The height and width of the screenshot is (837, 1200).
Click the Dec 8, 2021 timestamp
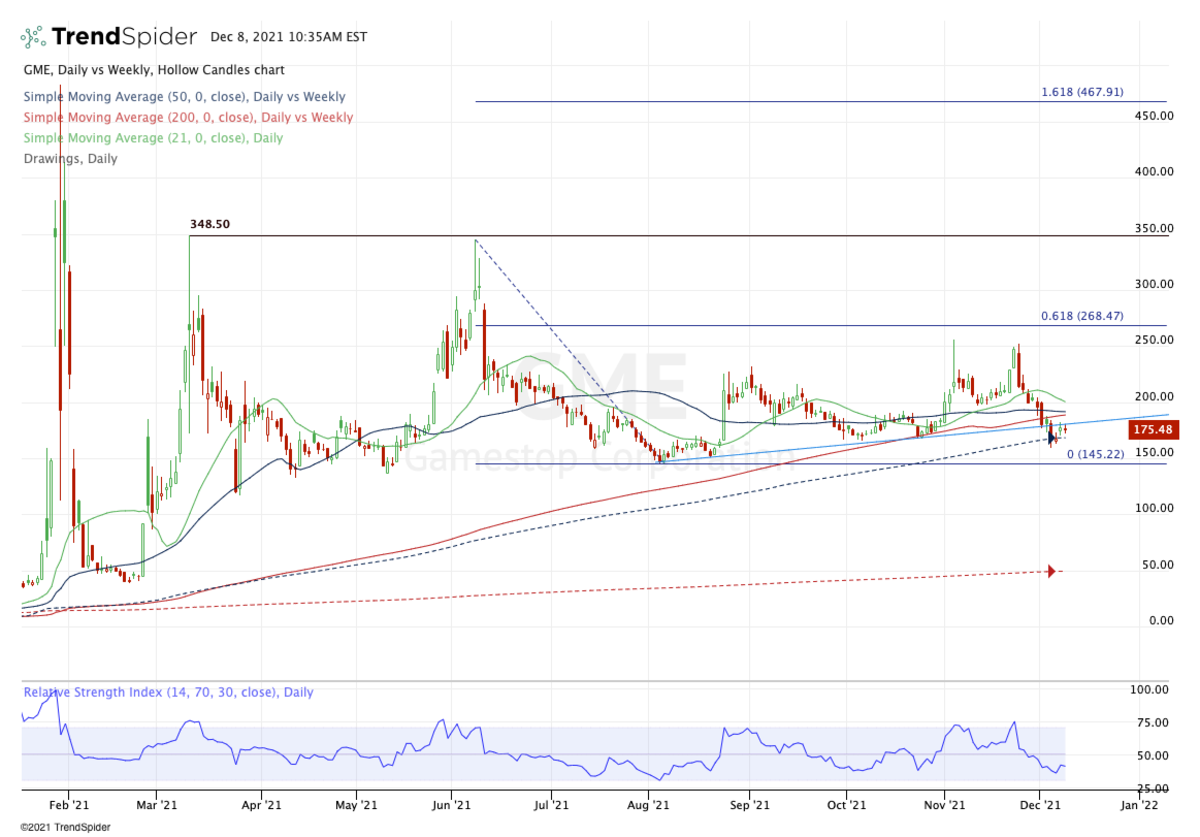289,37
